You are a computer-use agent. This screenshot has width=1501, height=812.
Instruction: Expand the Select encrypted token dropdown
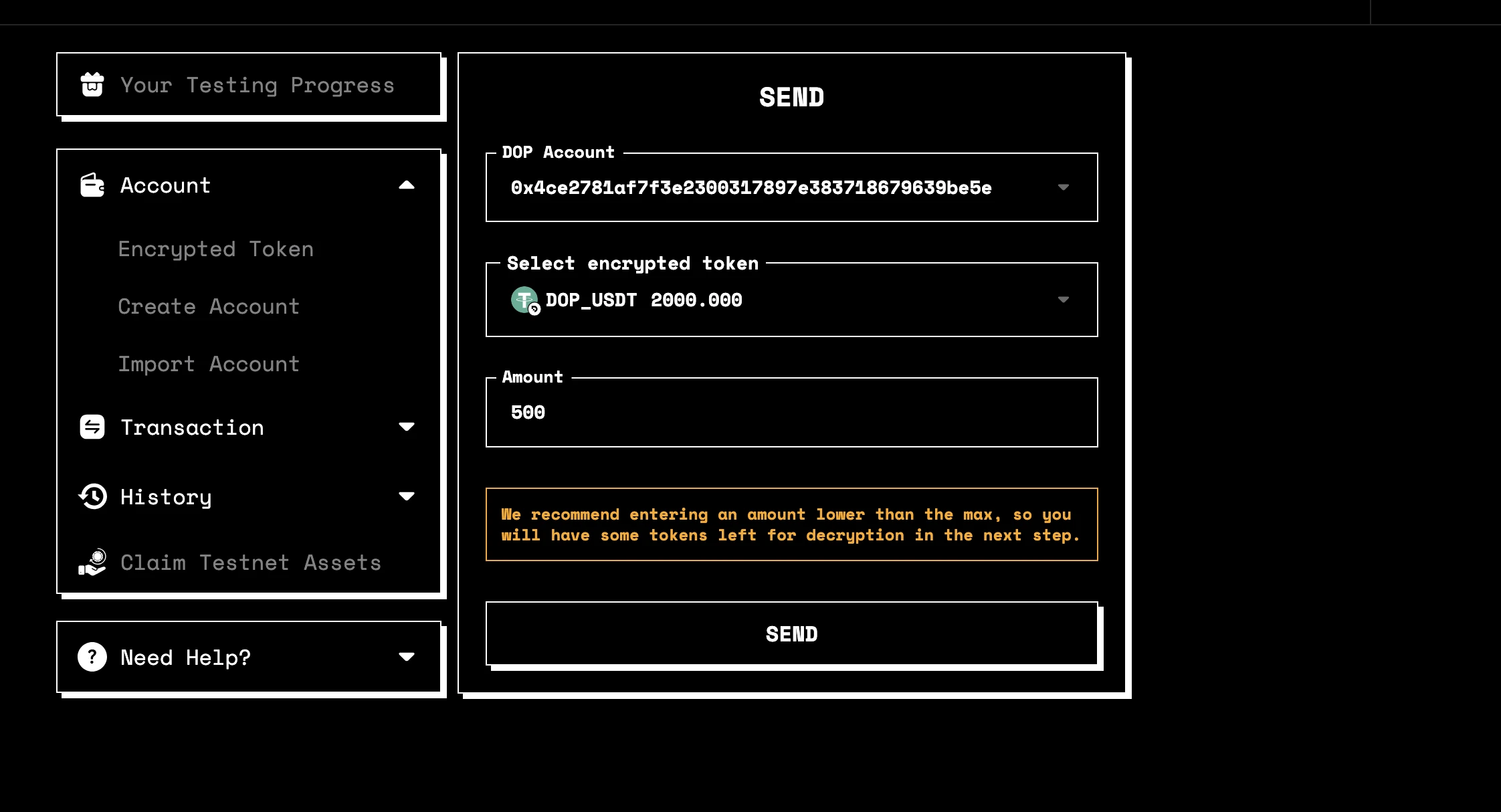click(x=1063, y=300)
